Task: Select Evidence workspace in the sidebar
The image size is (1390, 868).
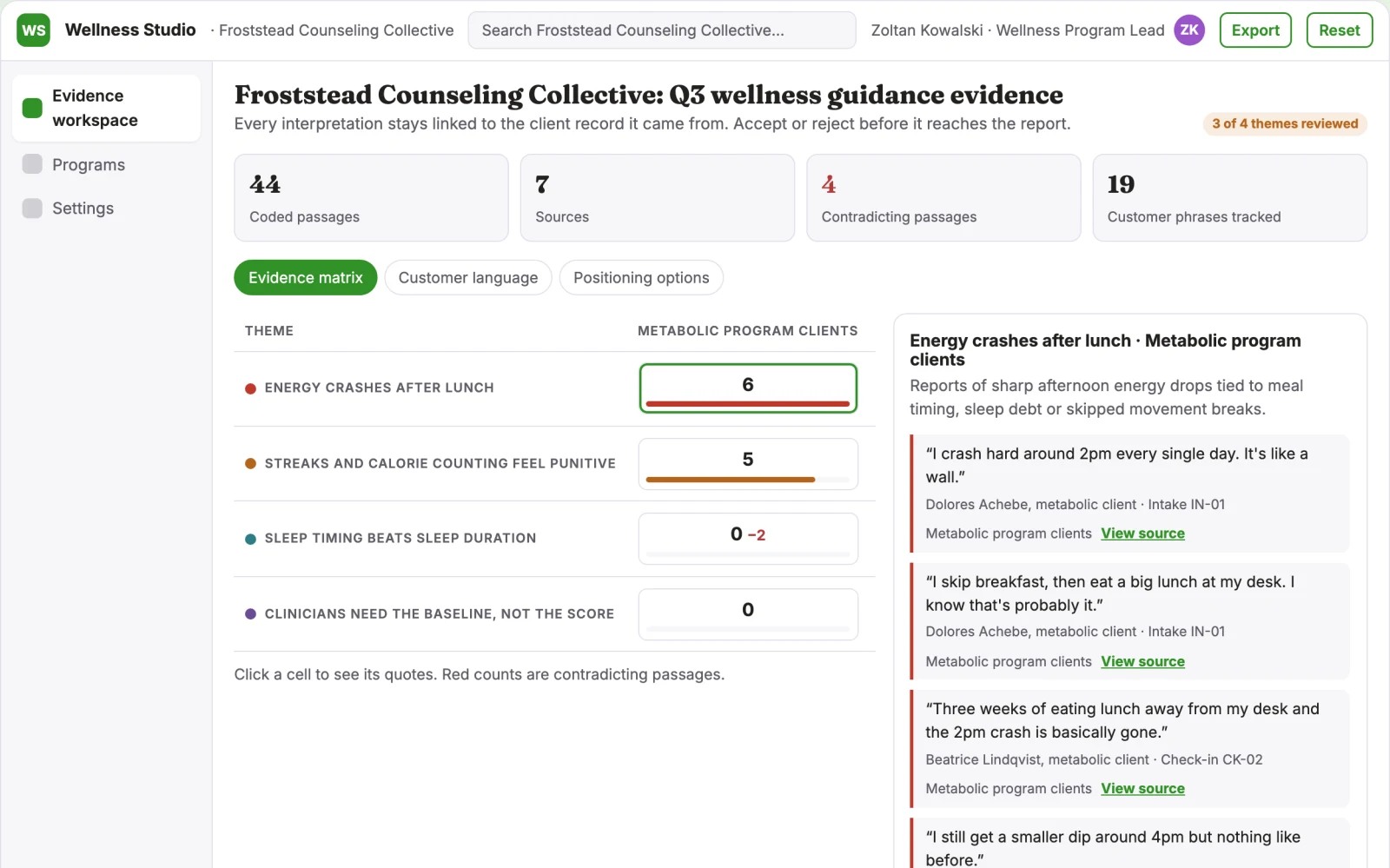Action: pyautogui.click(x=106, y=108)
